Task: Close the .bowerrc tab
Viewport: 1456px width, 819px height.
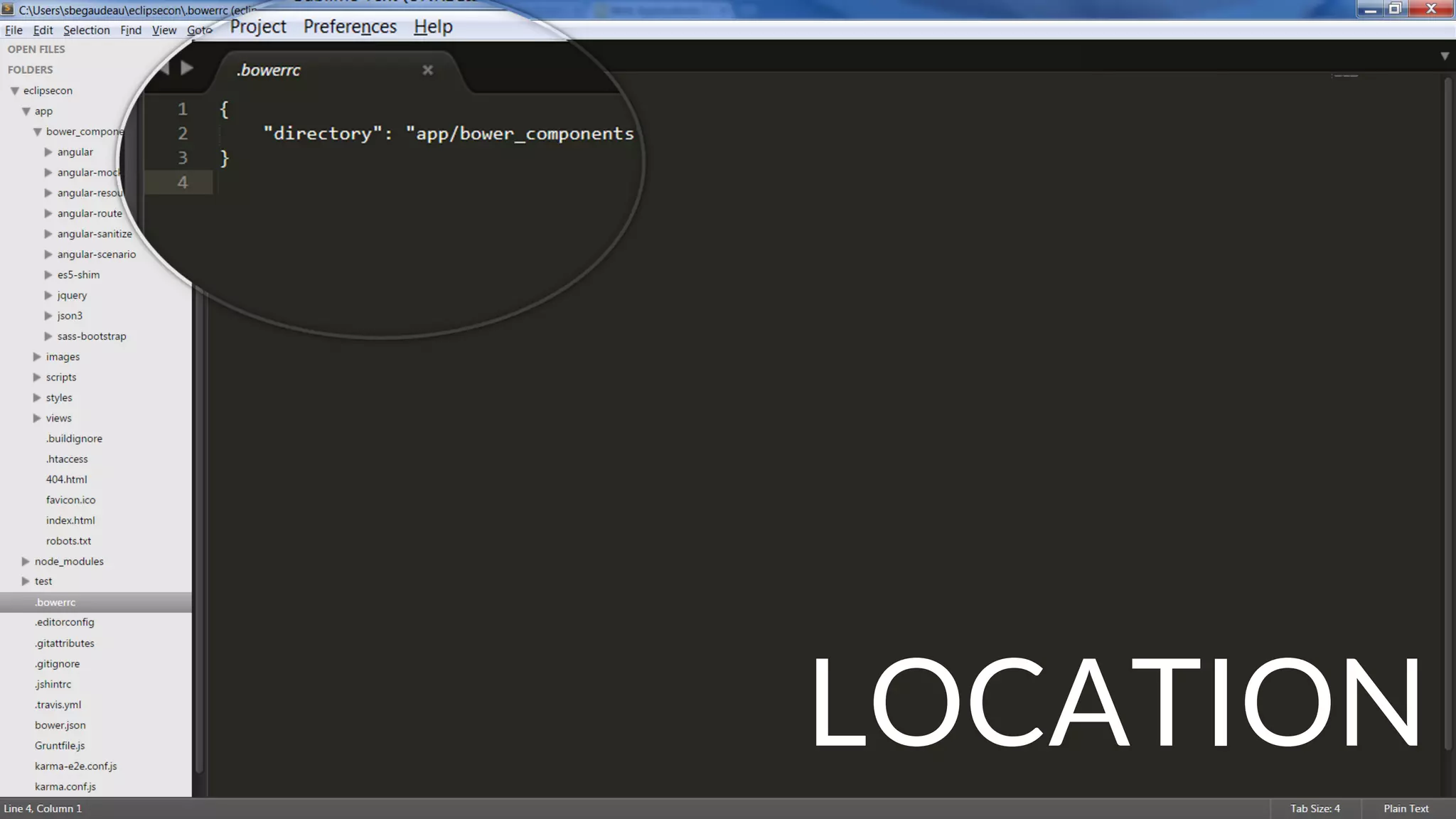Action: tap(427, 70)
